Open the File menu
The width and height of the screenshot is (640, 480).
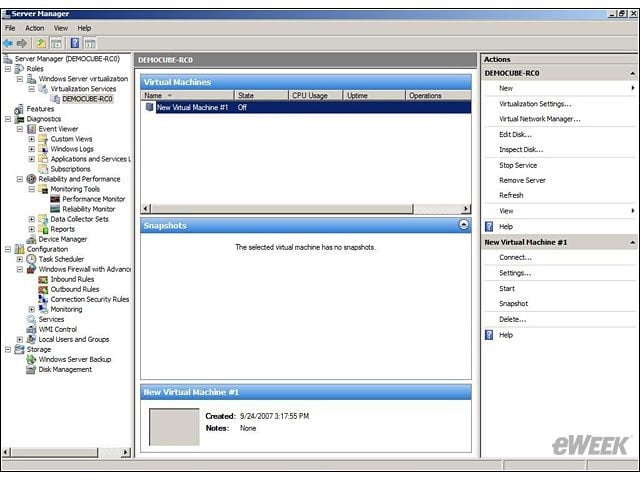coord(10,28)
